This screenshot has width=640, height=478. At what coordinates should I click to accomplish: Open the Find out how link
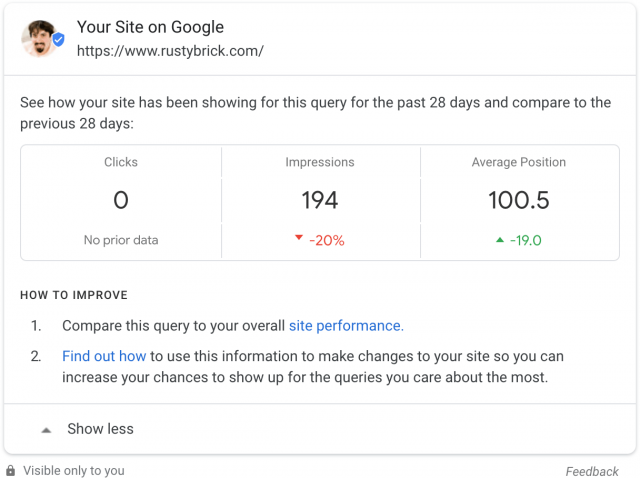tap(104, 356)
